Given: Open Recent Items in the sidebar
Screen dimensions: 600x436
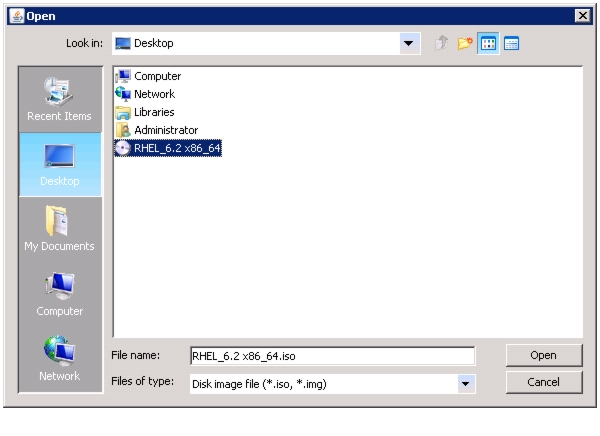Looking at the screenshot, I should tap(60, 100).
